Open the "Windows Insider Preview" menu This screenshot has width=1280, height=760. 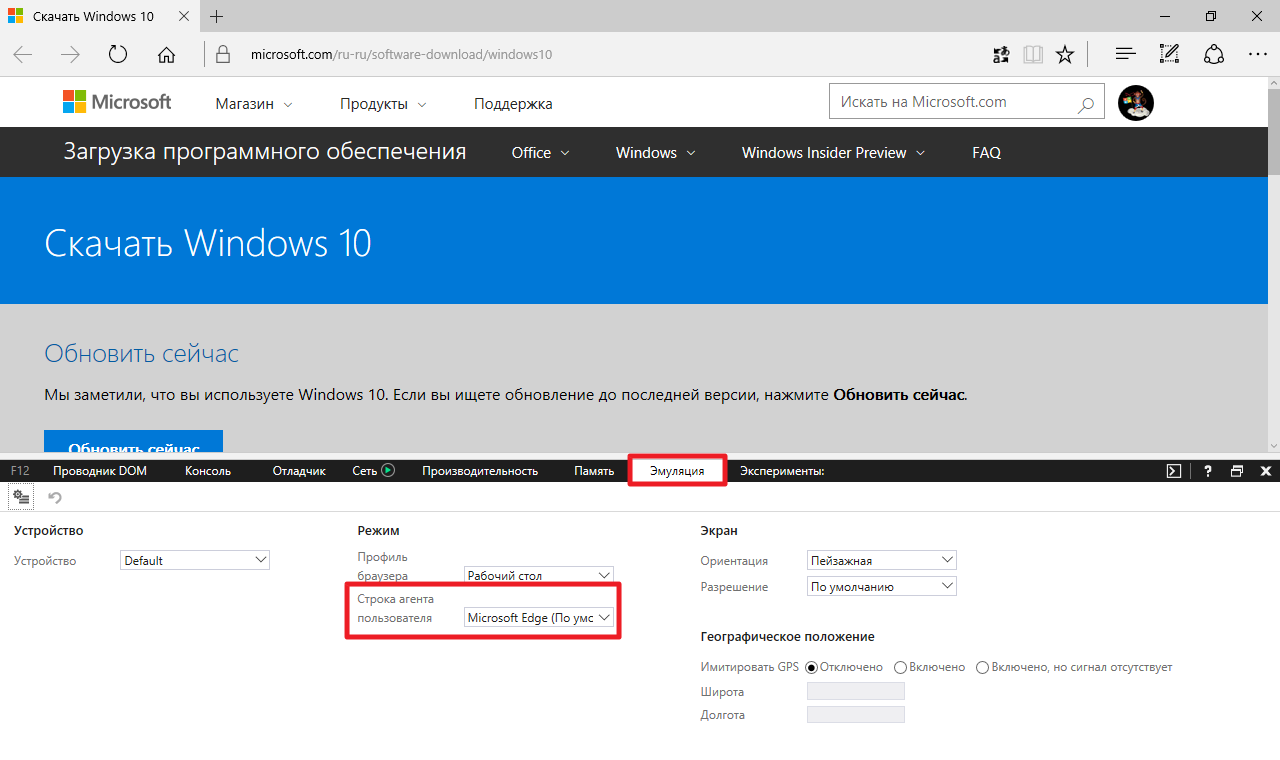pos(833,153)
